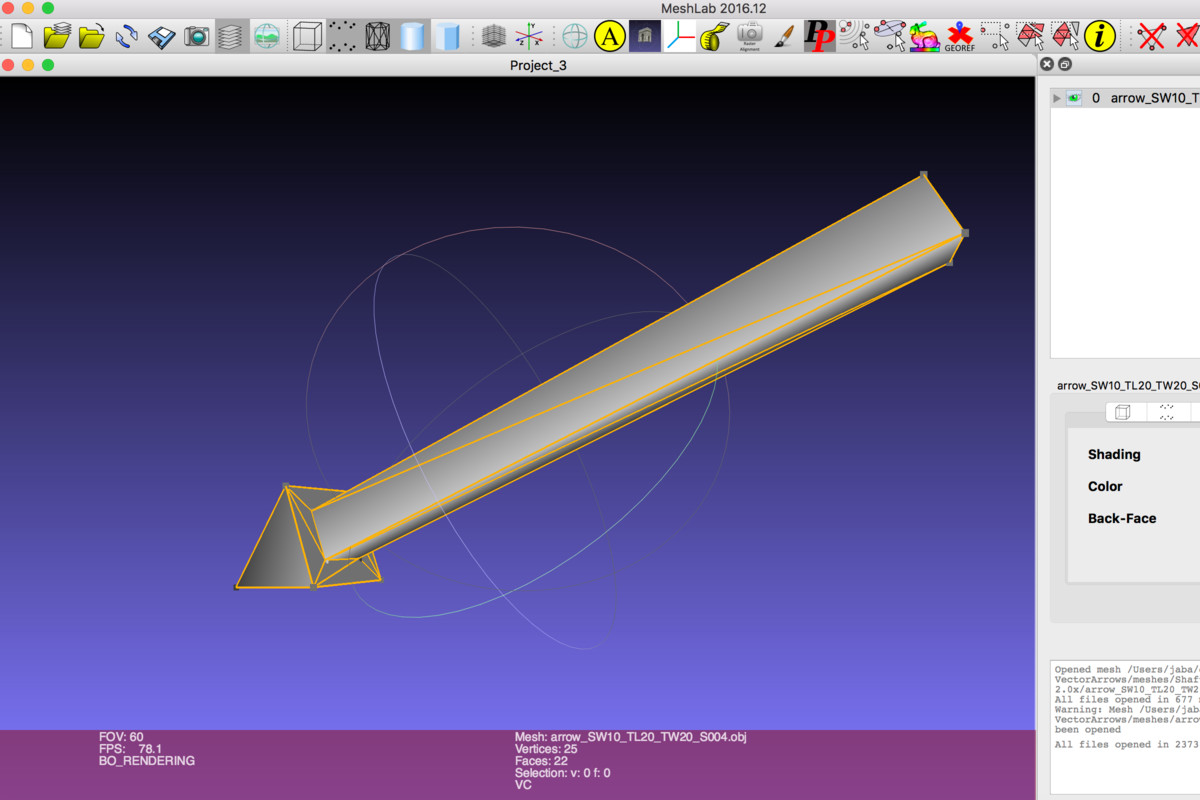The image size is (1200, 800).
Task: Select the GEOREF tool icon
Action: coord(960,36)
